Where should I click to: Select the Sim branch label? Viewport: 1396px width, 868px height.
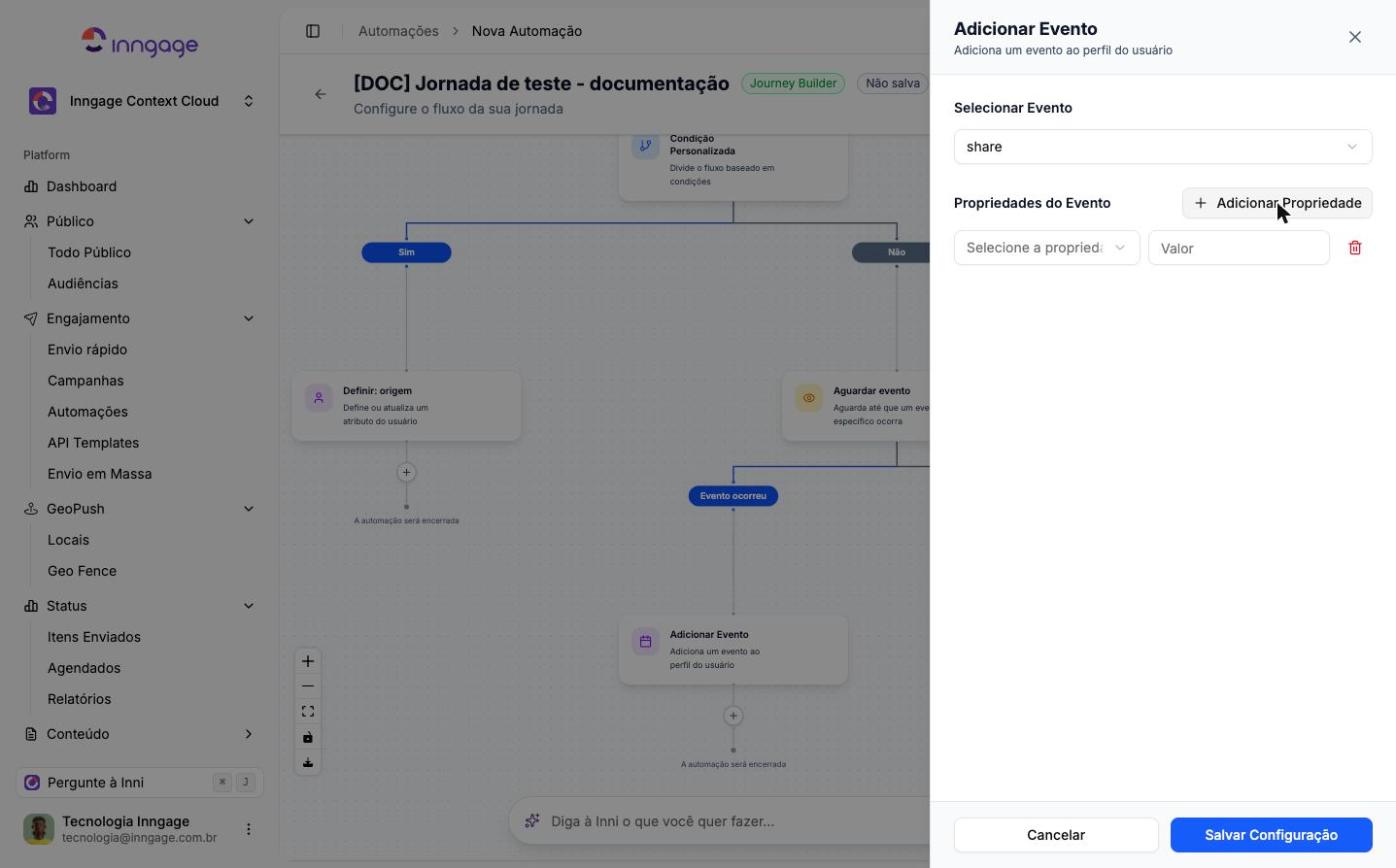point(406,252)
